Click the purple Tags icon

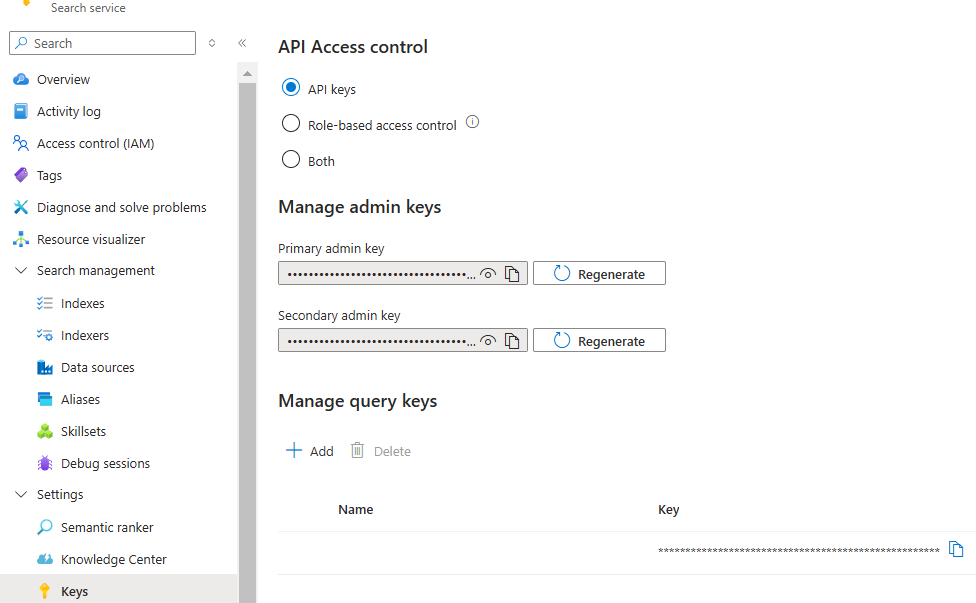click(21, 175)
